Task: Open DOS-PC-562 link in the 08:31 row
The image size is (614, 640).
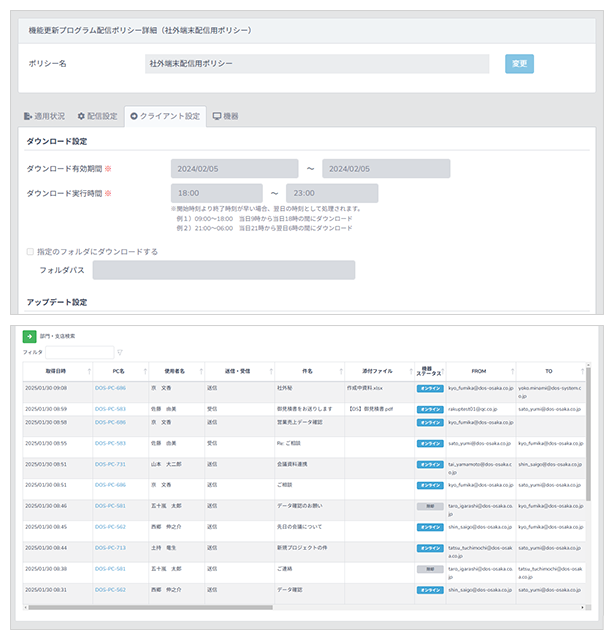Action: (110, 590)
